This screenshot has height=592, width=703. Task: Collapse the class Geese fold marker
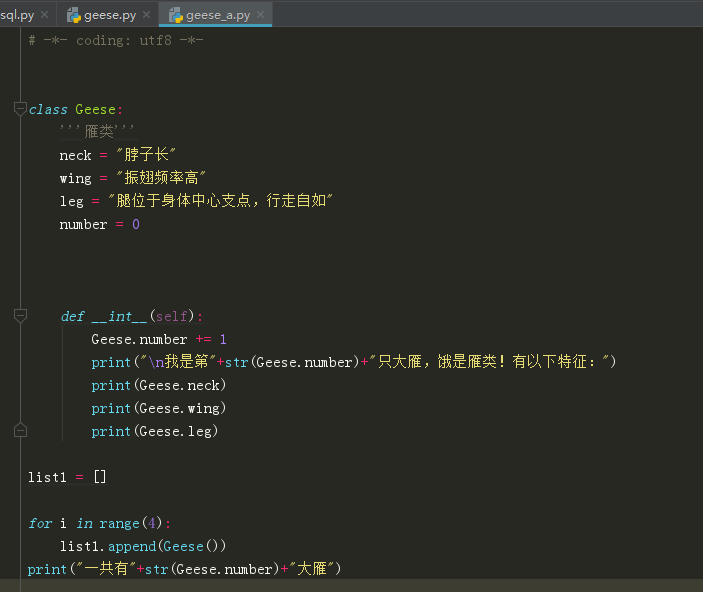click(x=20, y=109)
